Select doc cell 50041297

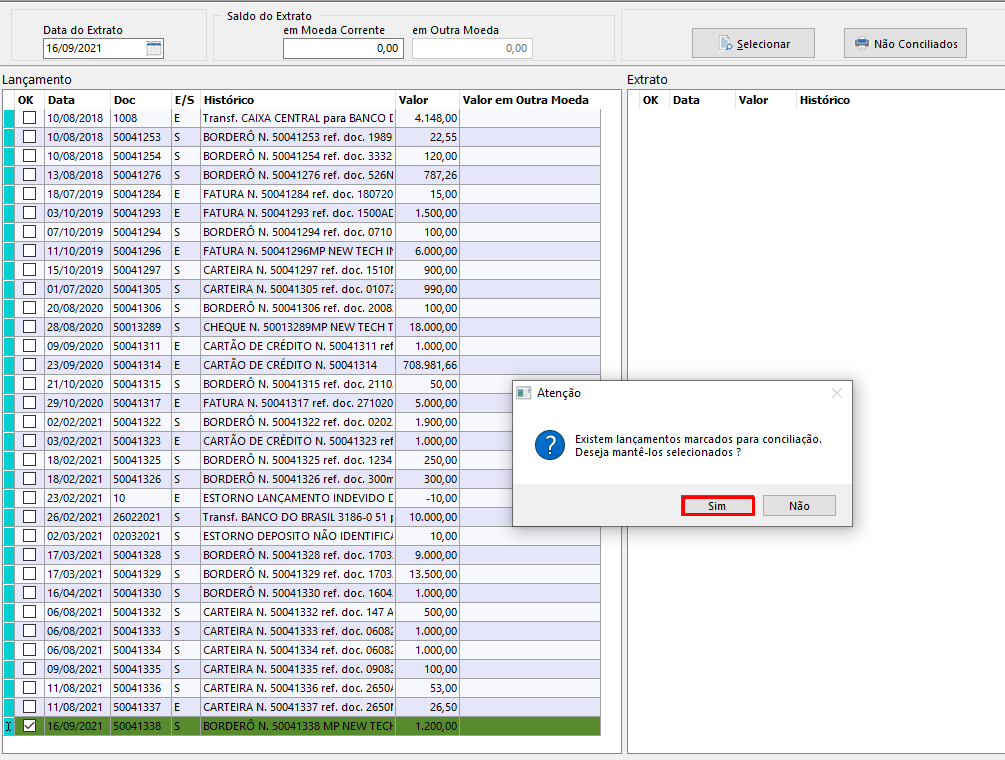pyautogui.click(x=141, y=270)
